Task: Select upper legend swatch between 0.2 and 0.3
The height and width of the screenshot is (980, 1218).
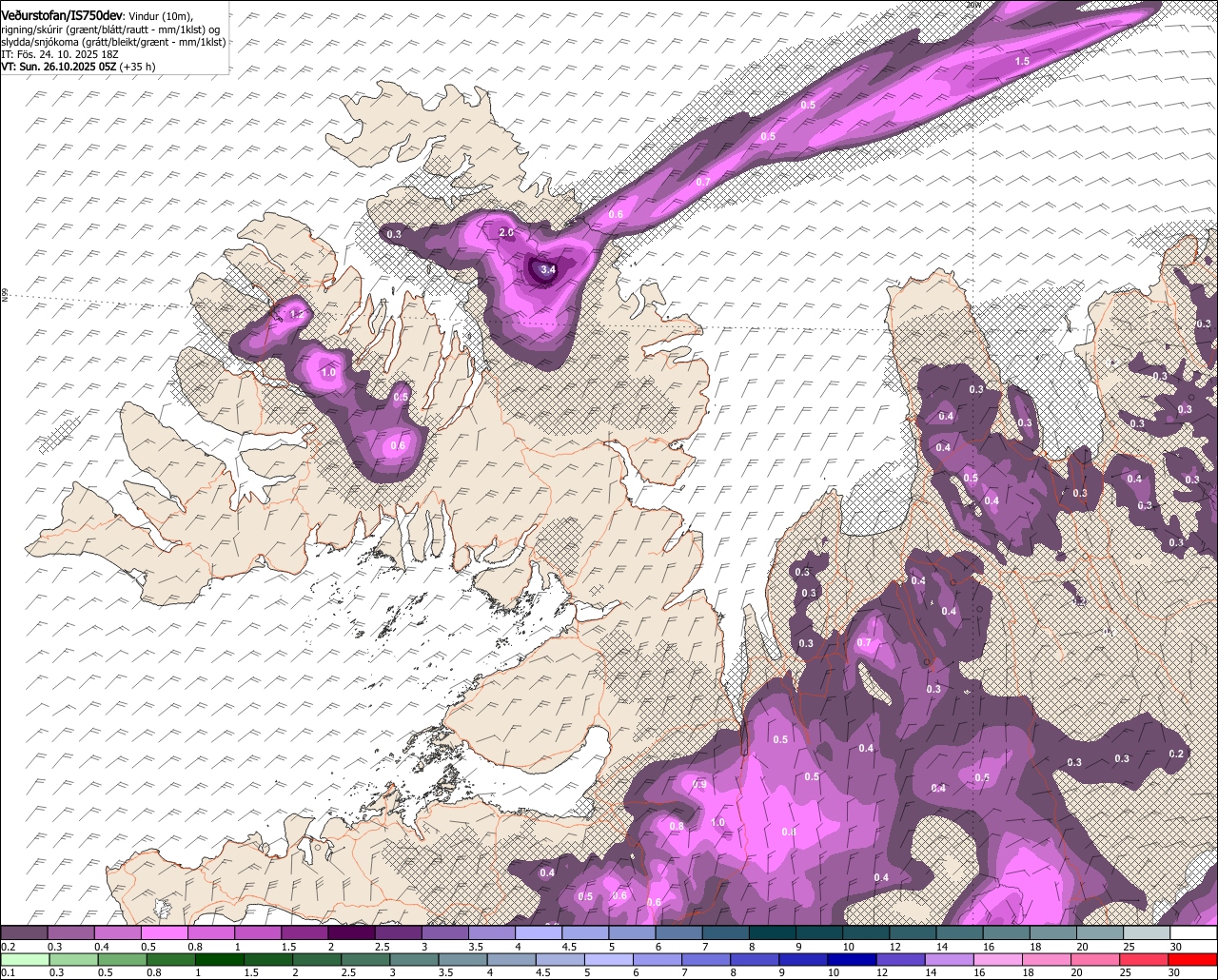Action: (x=24, y=933)
